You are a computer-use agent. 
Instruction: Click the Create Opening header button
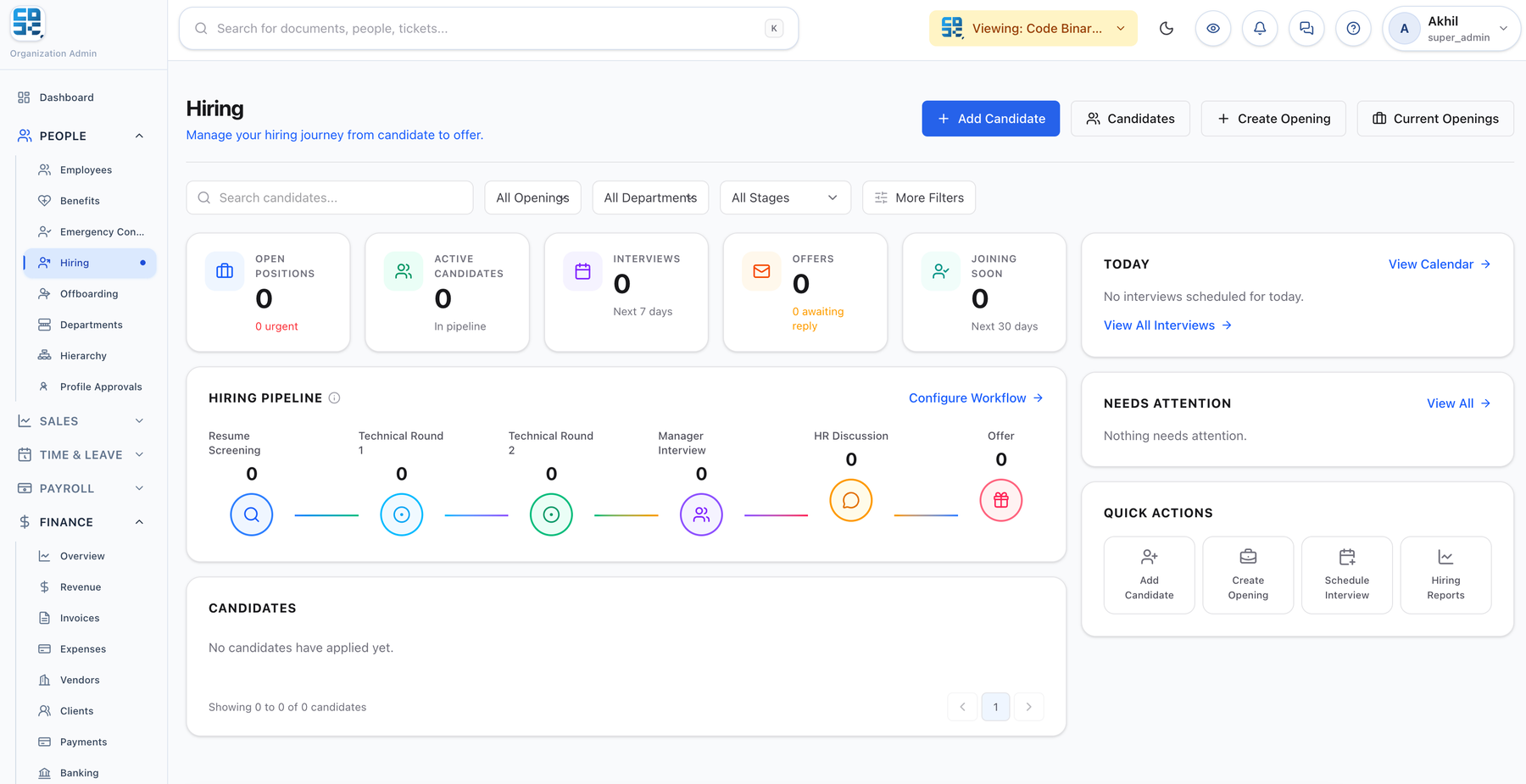[x=1273, y=119]
